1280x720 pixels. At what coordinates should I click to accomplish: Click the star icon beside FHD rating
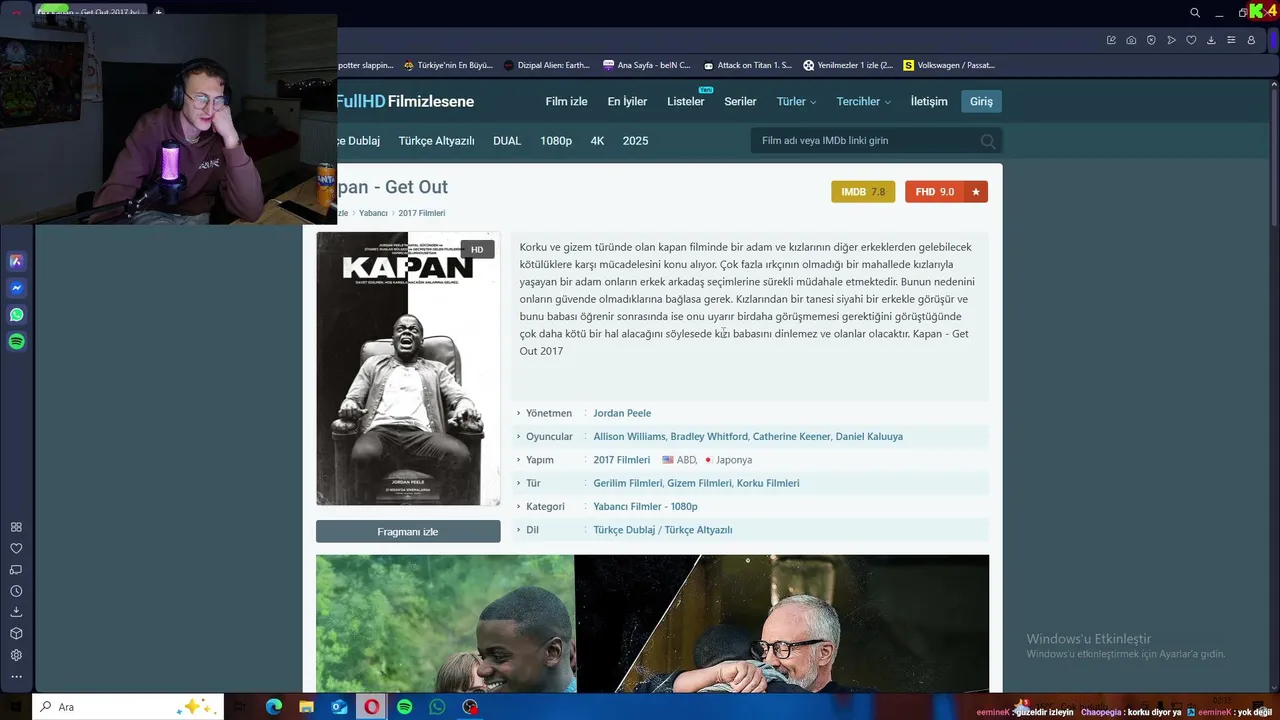(976, 192)
